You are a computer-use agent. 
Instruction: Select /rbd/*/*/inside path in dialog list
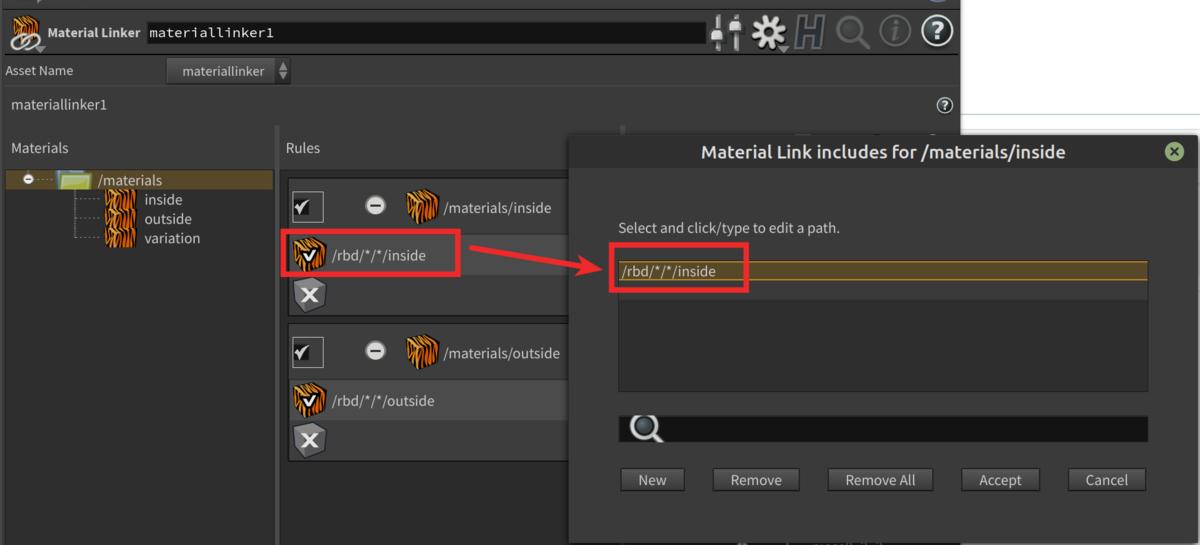(883, 271)
